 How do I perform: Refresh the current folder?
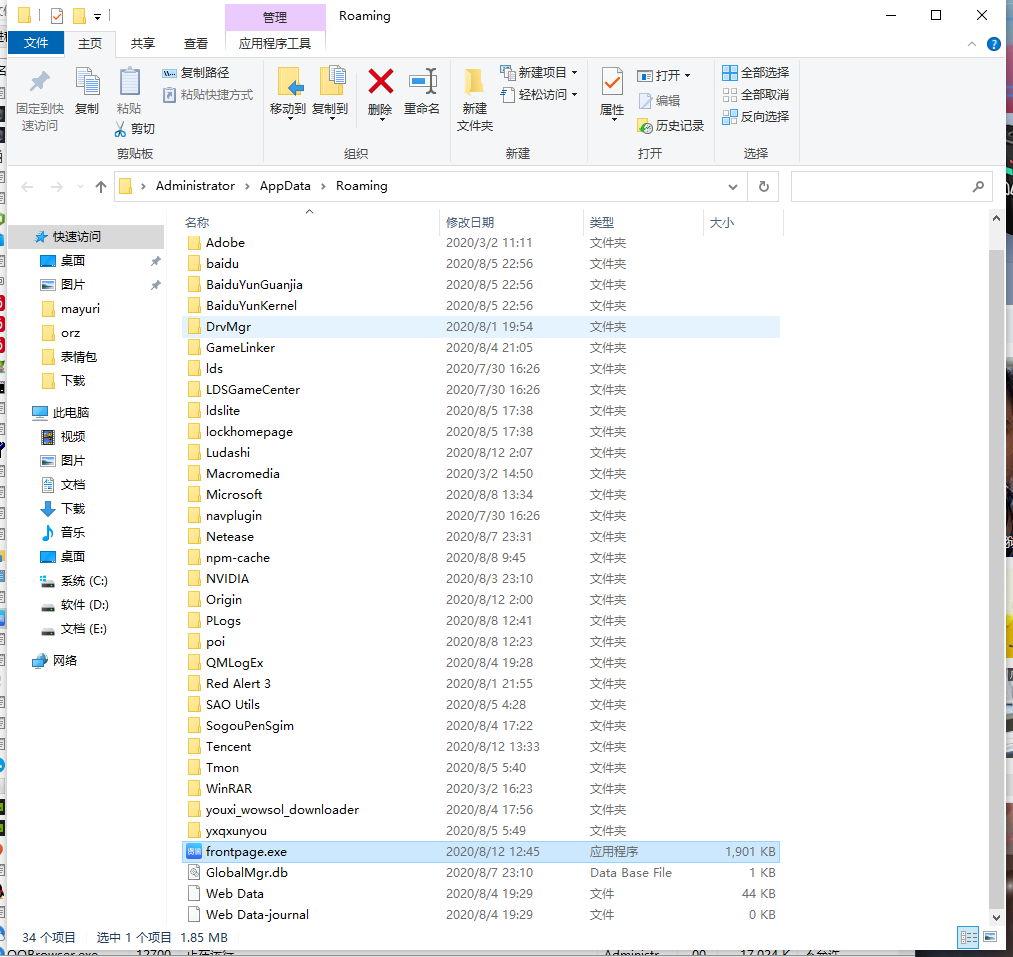(764, 187)
